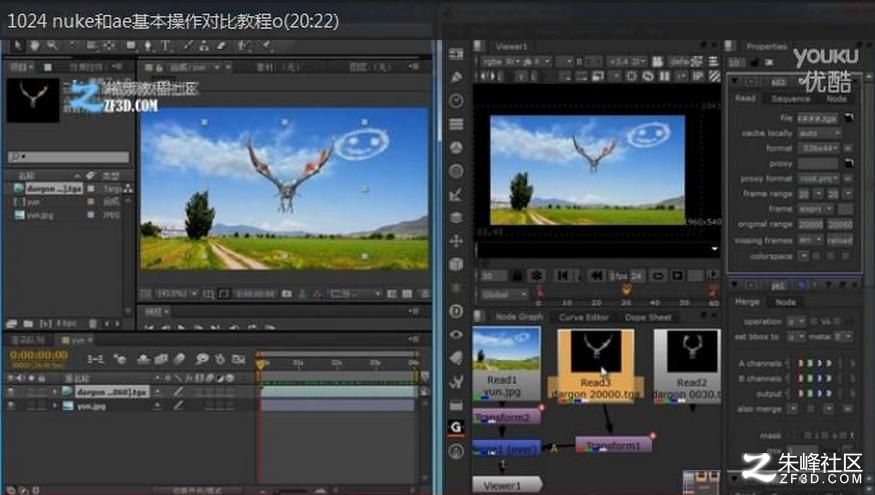875x495 pixels.
Task: Toggle Video colorspace checkbox in Merge properties
Action: click(x=814, y=322)
